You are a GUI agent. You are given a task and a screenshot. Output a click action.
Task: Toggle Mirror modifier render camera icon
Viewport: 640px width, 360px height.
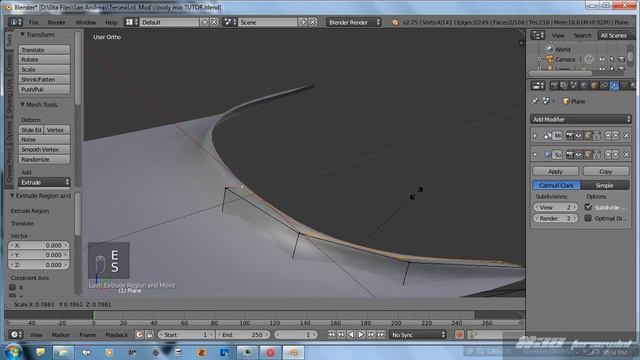569,136
